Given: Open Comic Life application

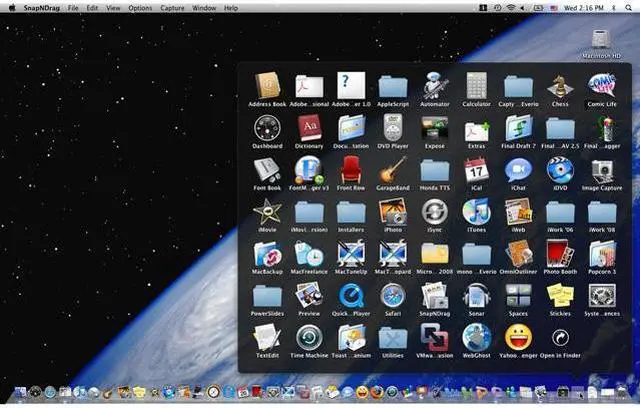Looking at the screenshot, I should [602, 86].
